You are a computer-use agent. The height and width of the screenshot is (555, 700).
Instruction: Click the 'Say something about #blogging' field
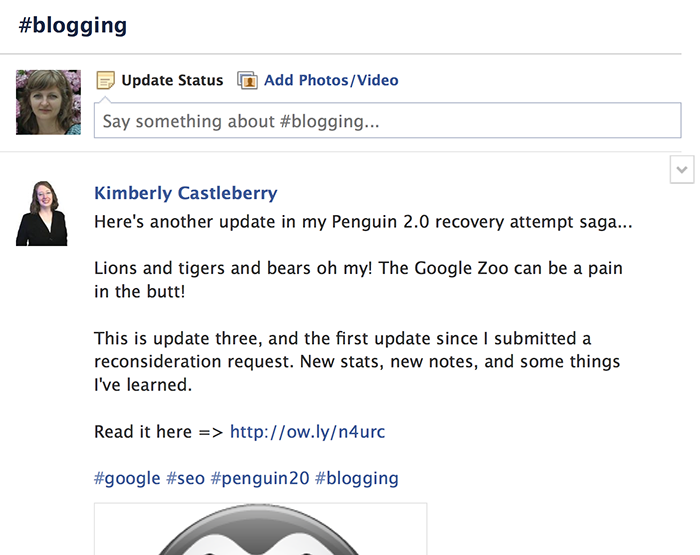pyautogui.click(x=386, y=122)
